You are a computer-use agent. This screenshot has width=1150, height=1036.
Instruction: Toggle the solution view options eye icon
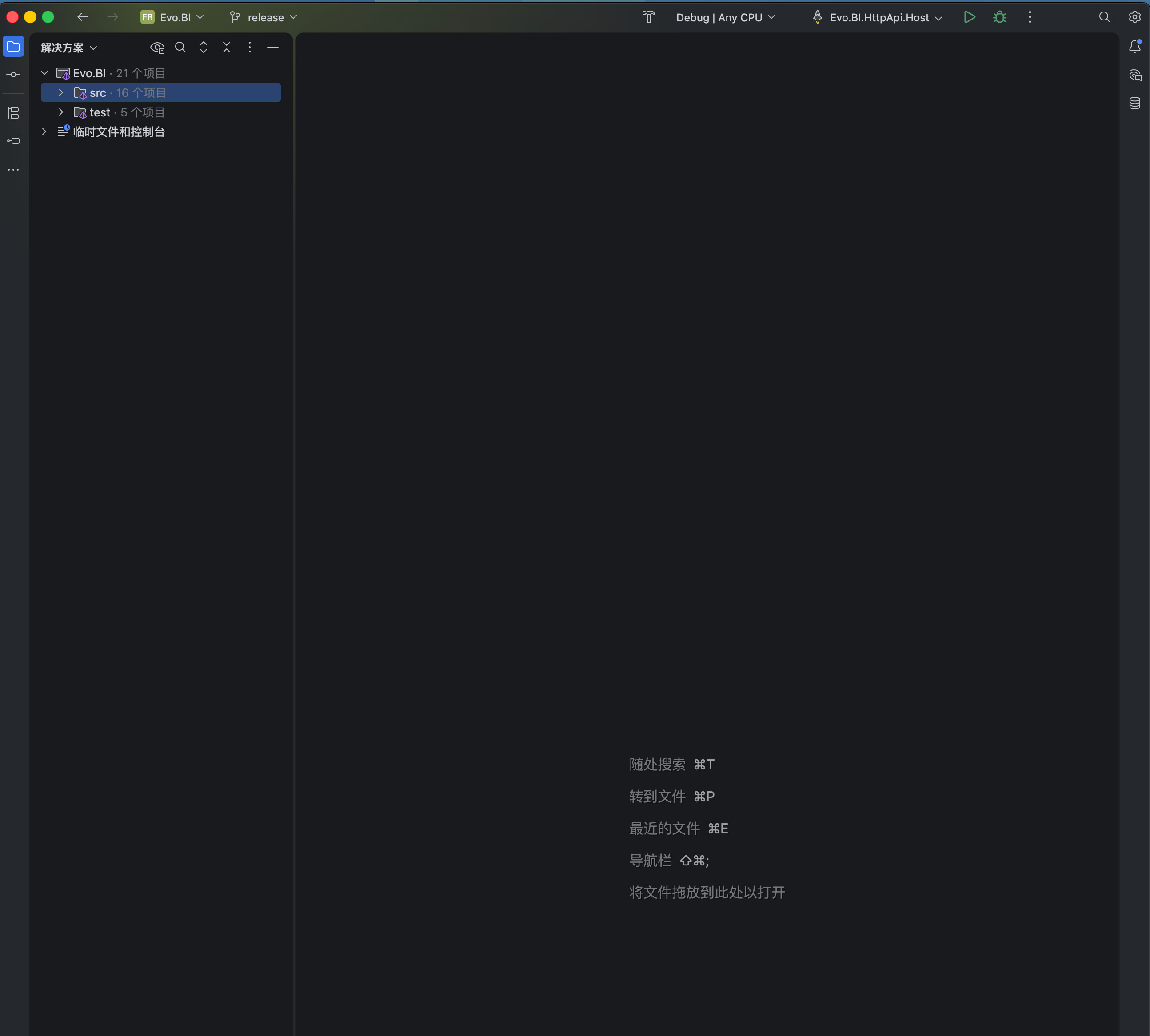click(x=157, y=48)
